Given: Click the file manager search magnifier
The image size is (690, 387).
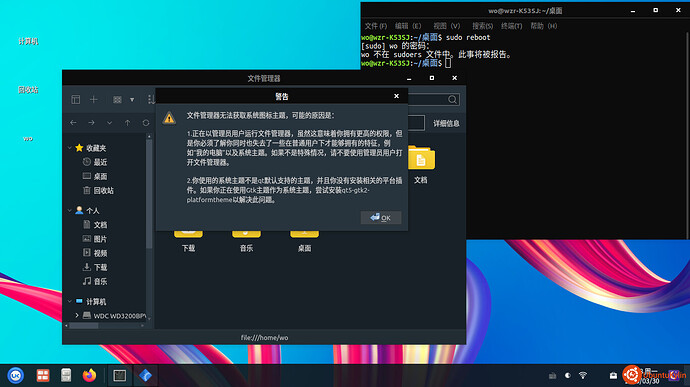Looking at the screenshot, I should (x=452, y=100).
